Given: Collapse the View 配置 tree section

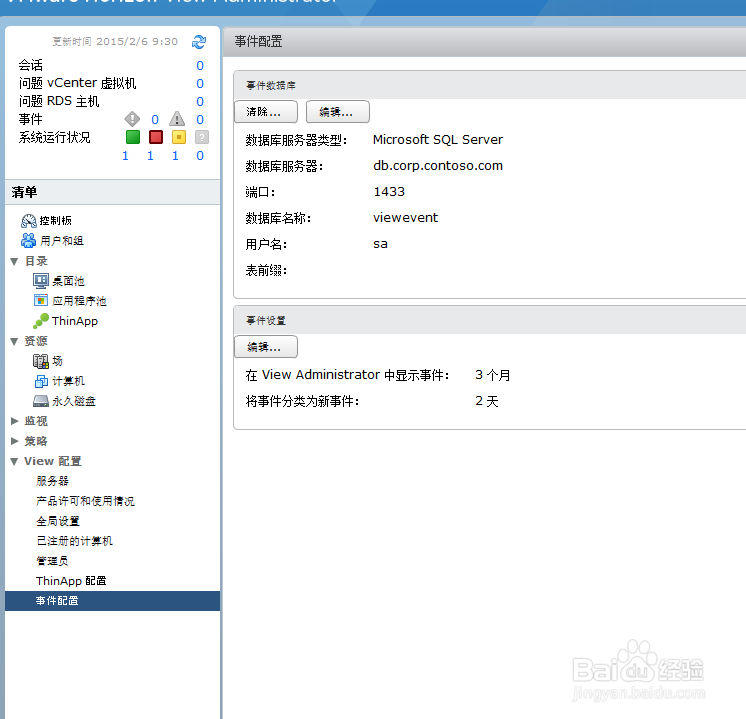Looking at the screenshot, I should tap(14, 461).
